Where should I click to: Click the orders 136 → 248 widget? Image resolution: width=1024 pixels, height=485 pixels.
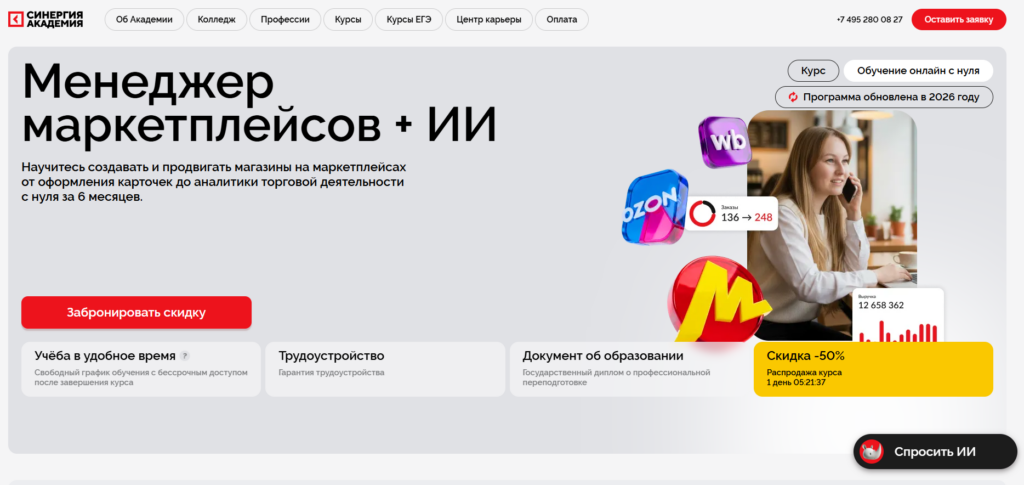(731, 213)
